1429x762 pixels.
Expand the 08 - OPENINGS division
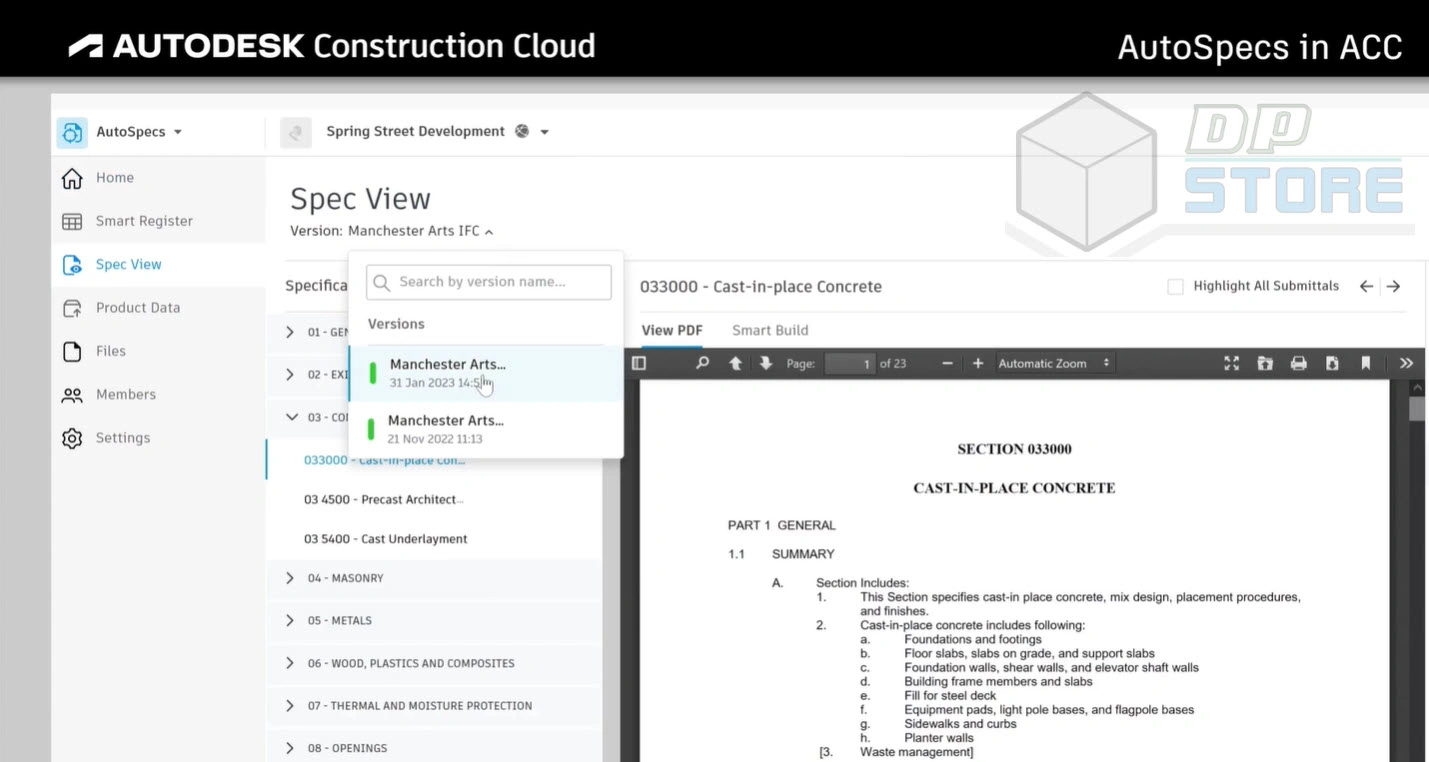point(290,748)
